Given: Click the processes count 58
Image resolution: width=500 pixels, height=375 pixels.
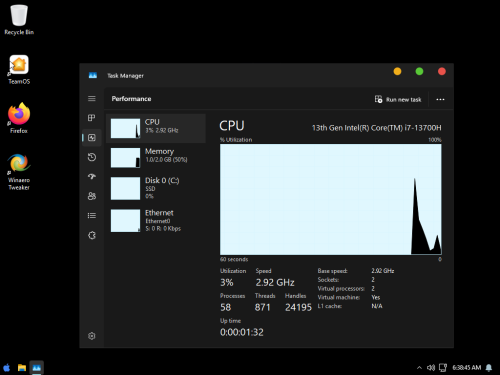Looking at the screenshot, I should [x=226, y=307].
